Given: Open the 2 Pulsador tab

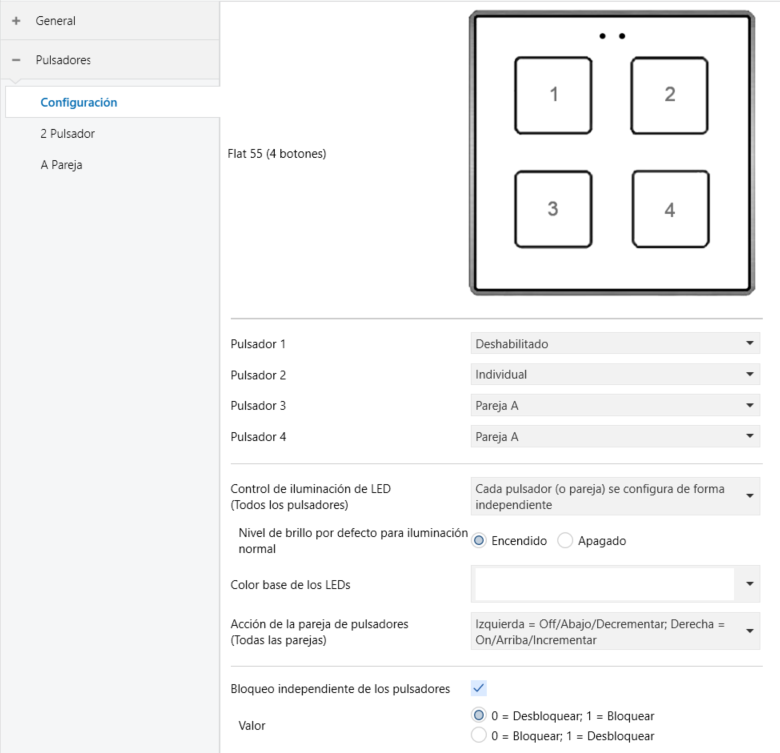Looking at the screenshot, I should [67, 134].
